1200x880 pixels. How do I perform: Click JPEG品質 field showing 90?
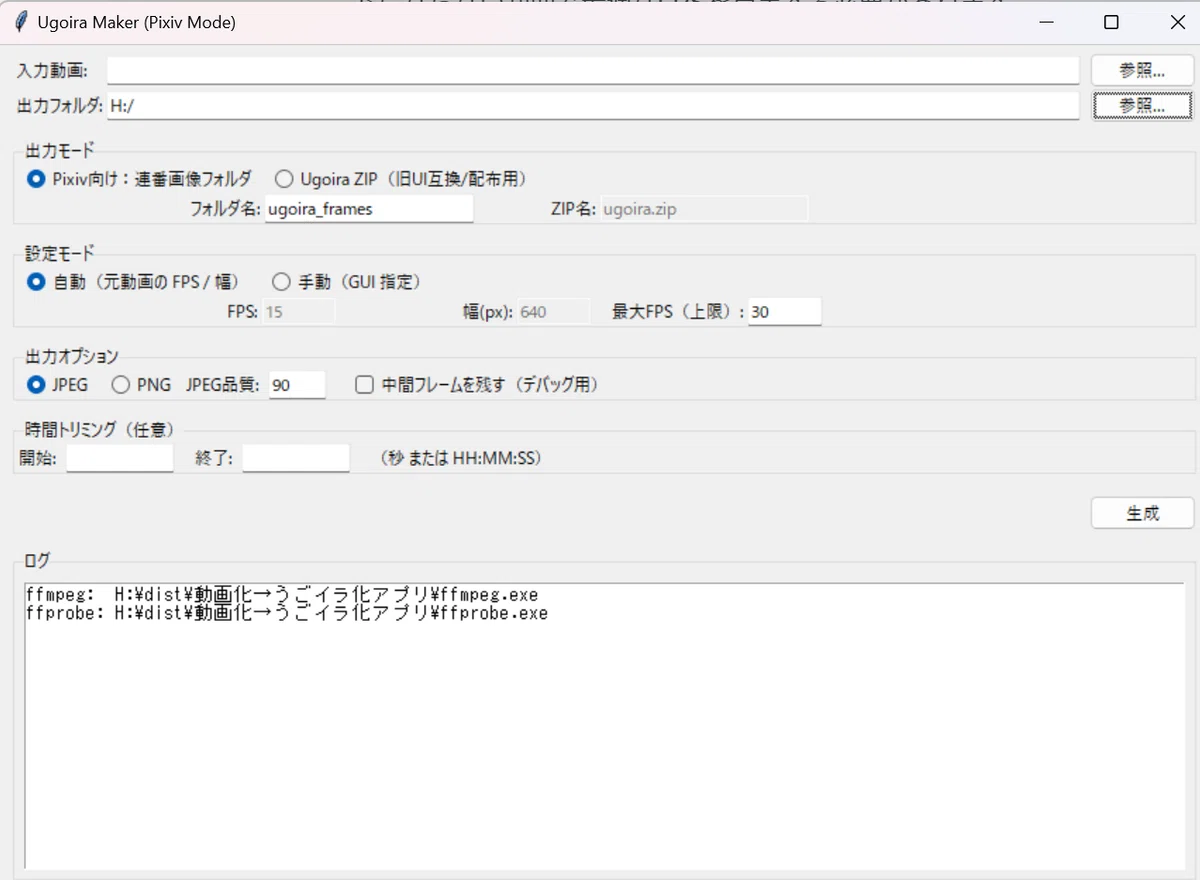(x=297, y=384)
